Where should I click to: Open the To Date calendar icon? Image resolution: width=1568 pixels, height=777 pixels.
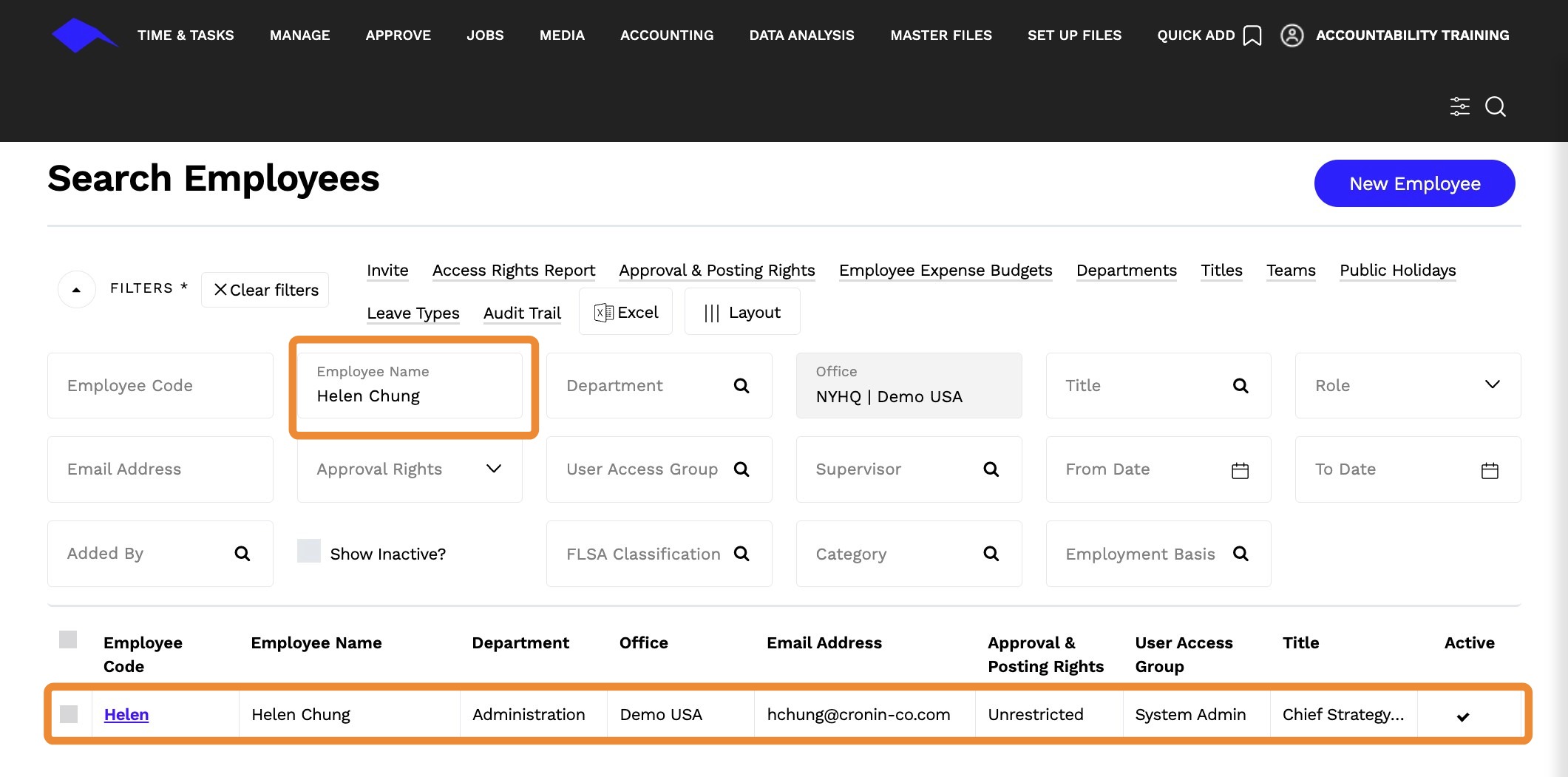(1490, 470)
